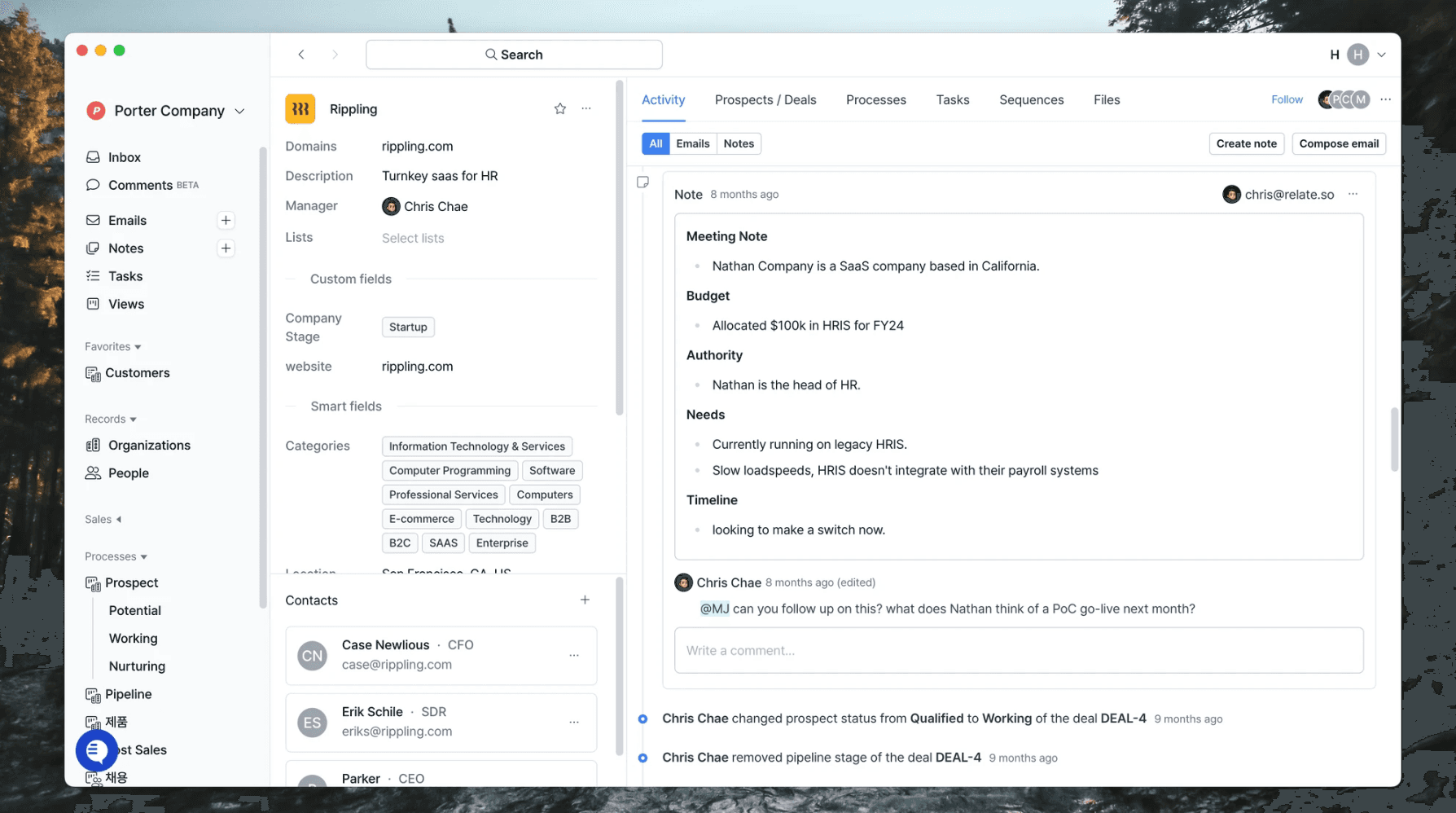Click Rippling company logo

300,108
